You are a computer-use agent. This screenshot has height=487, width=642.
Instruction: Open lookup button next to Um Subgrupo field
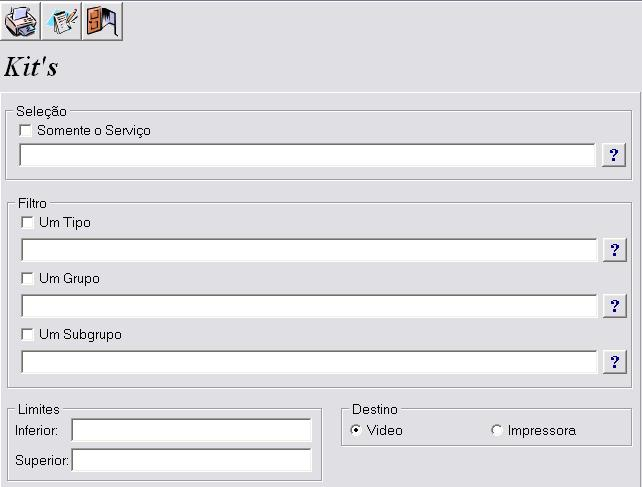pos(614,362)
